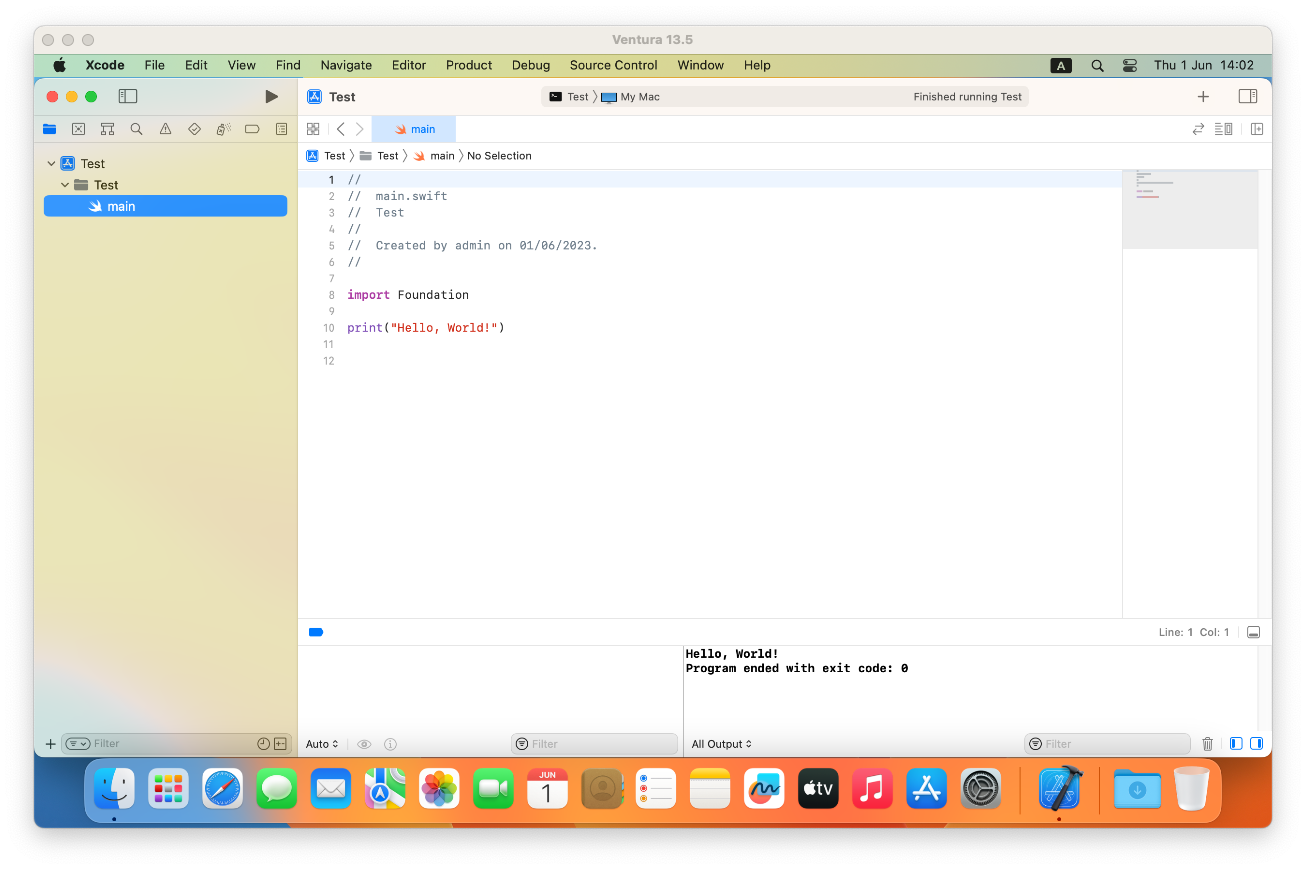The image size is (1306, 870).
Task: Open the Debug menu
Action: tap(531, 65)
